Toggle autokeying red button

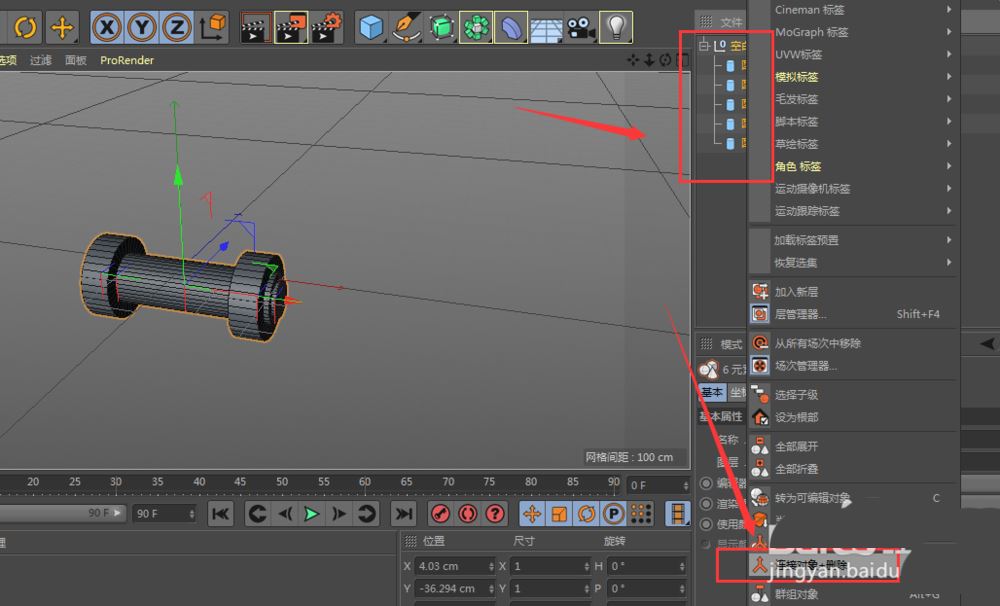point(467,514)
